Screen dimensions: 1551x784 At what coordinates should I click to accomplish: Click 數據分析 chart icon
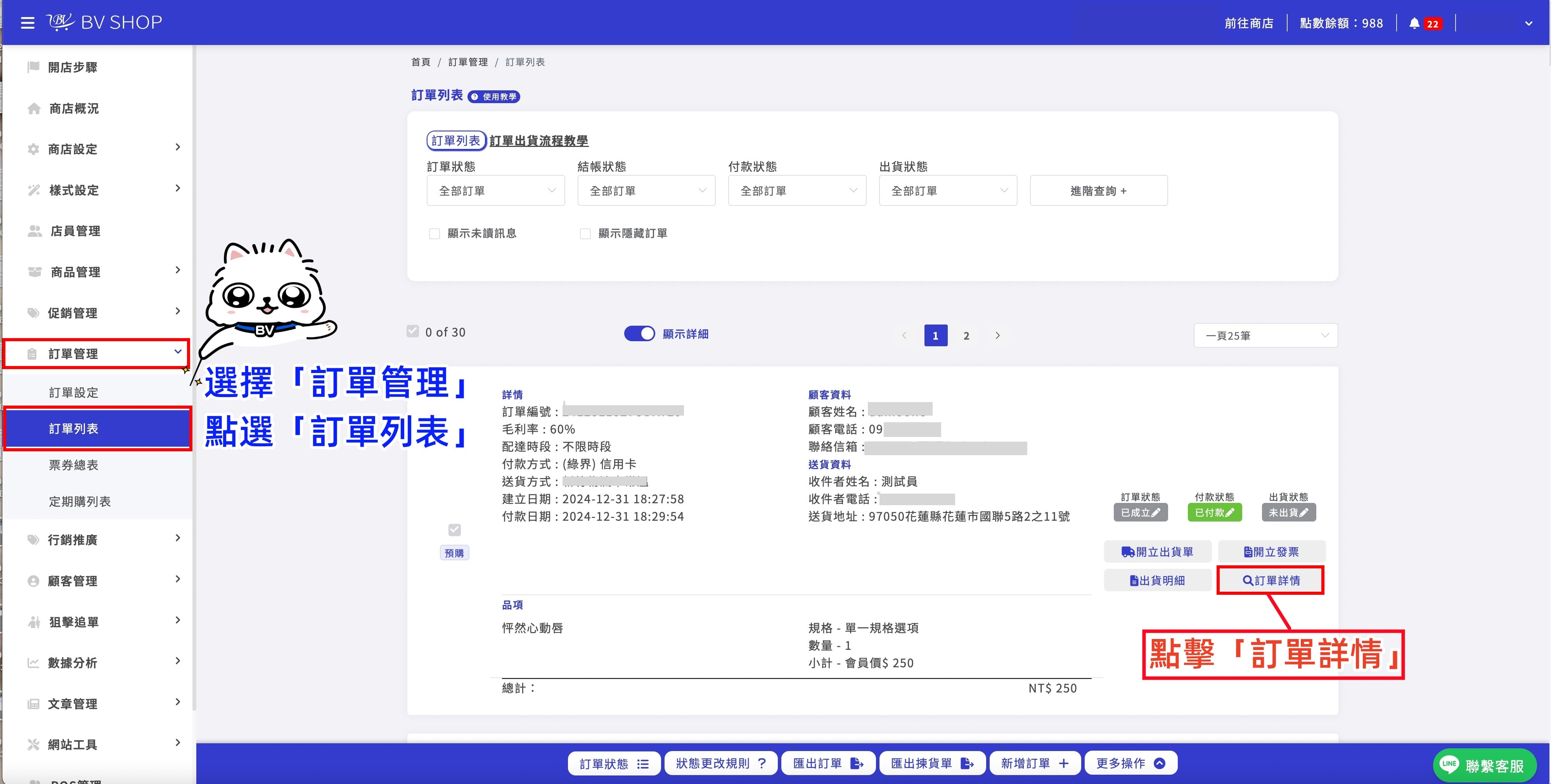pos(34,663)
